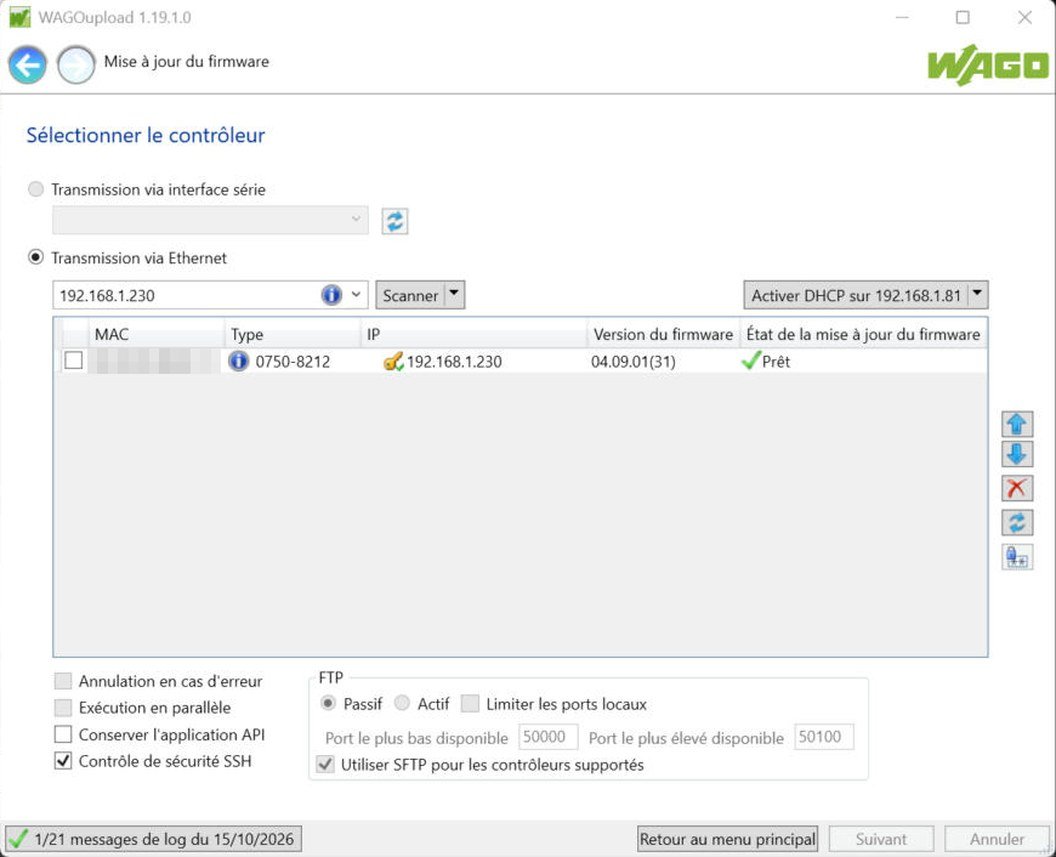Sort by the IP column header

(x=473, y=334)
